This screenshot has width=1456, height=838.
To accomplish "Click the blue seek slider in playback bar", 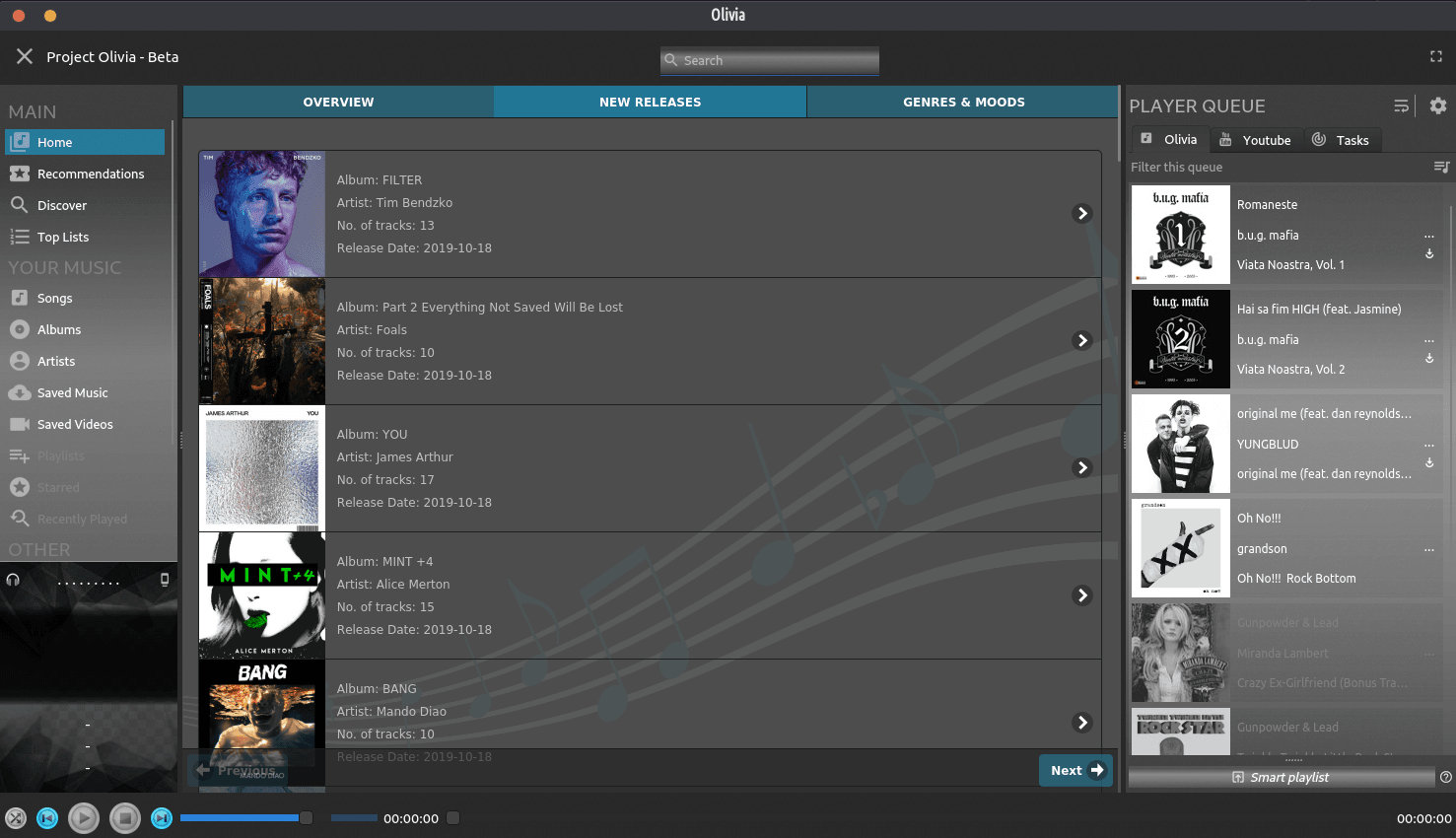I will [240, 817].
